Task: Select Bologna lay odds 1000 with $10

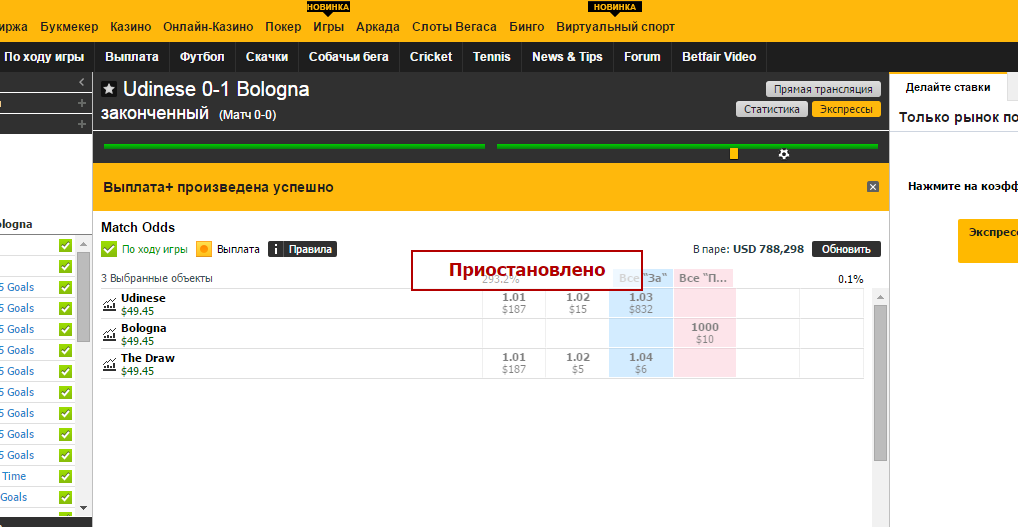Action: 704,333
